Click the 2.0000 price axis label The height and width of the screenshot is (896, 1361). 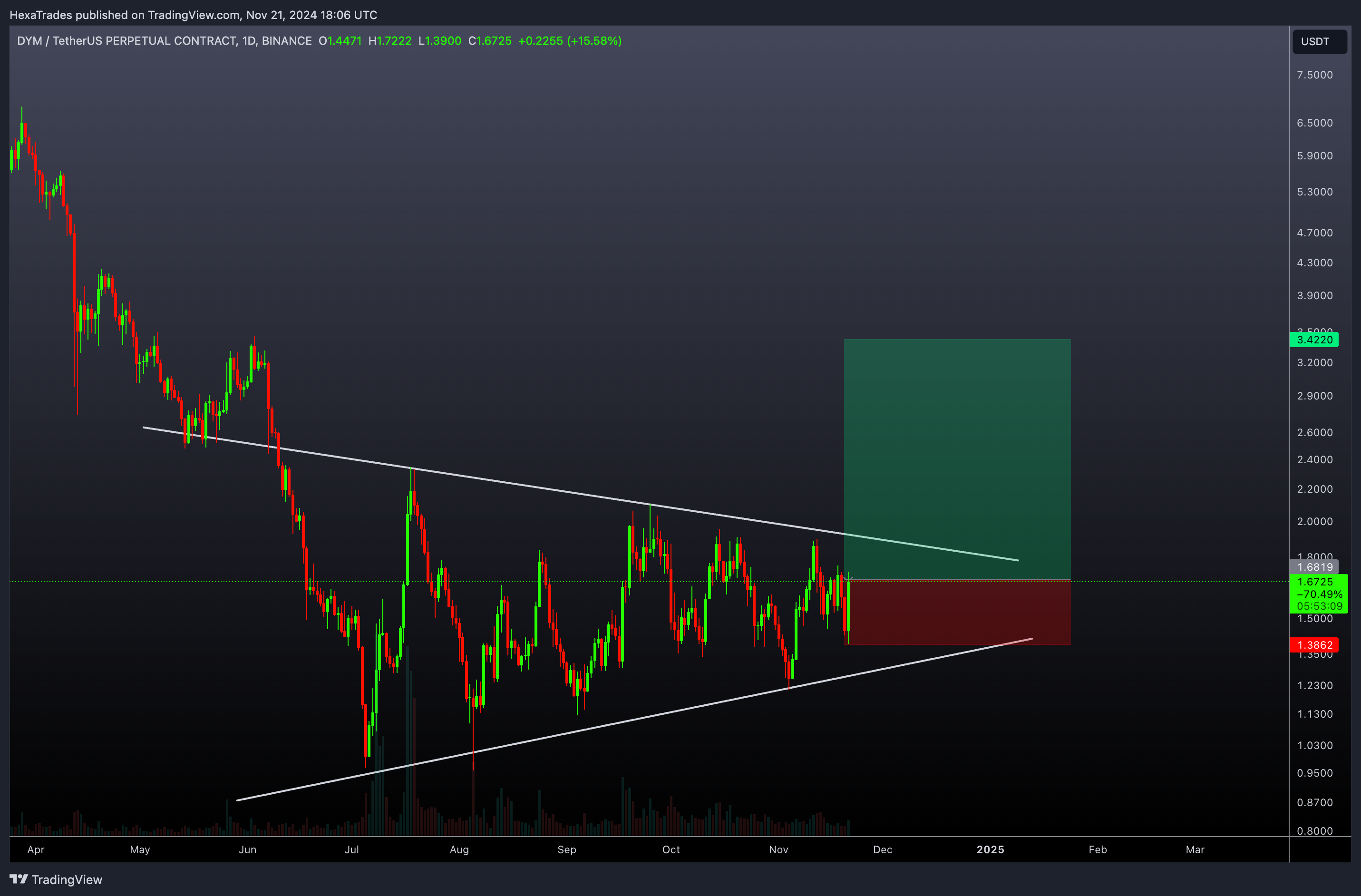[1314, 521]
